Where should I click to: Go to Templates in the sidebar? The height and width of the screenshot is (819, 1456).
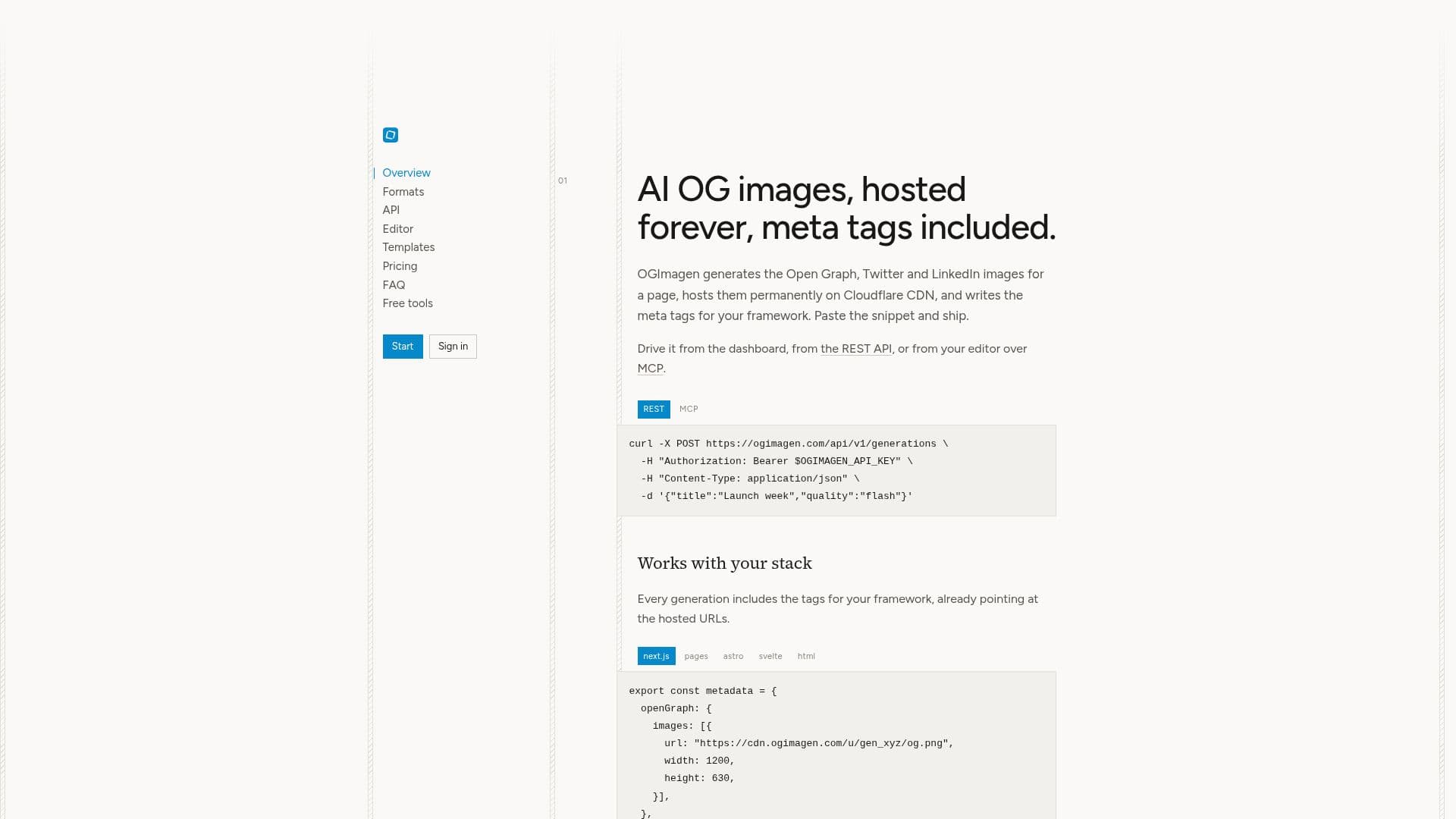tap(409, 247)
